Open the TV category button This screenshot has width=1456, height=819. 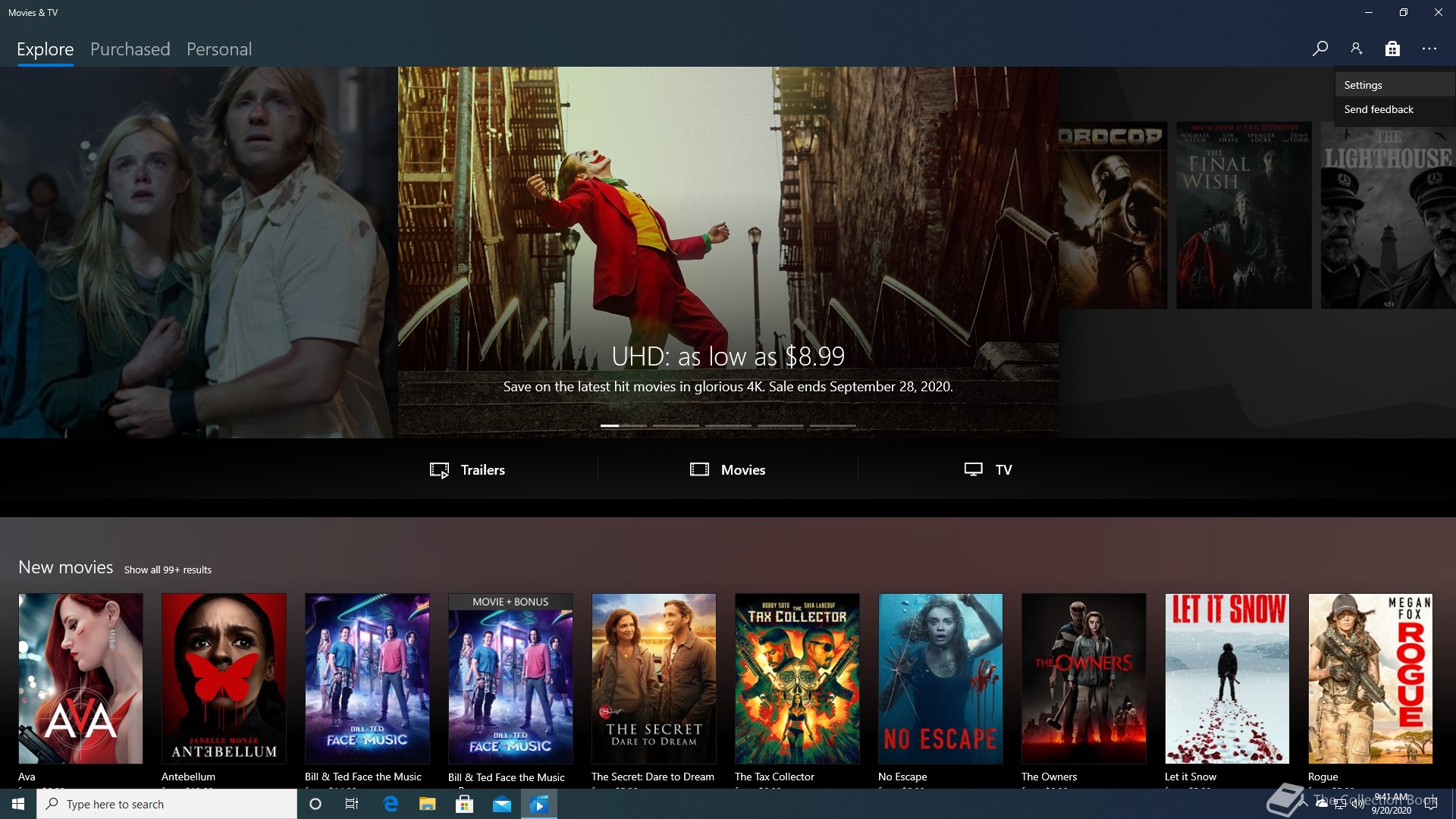click(x=988, y=469)
